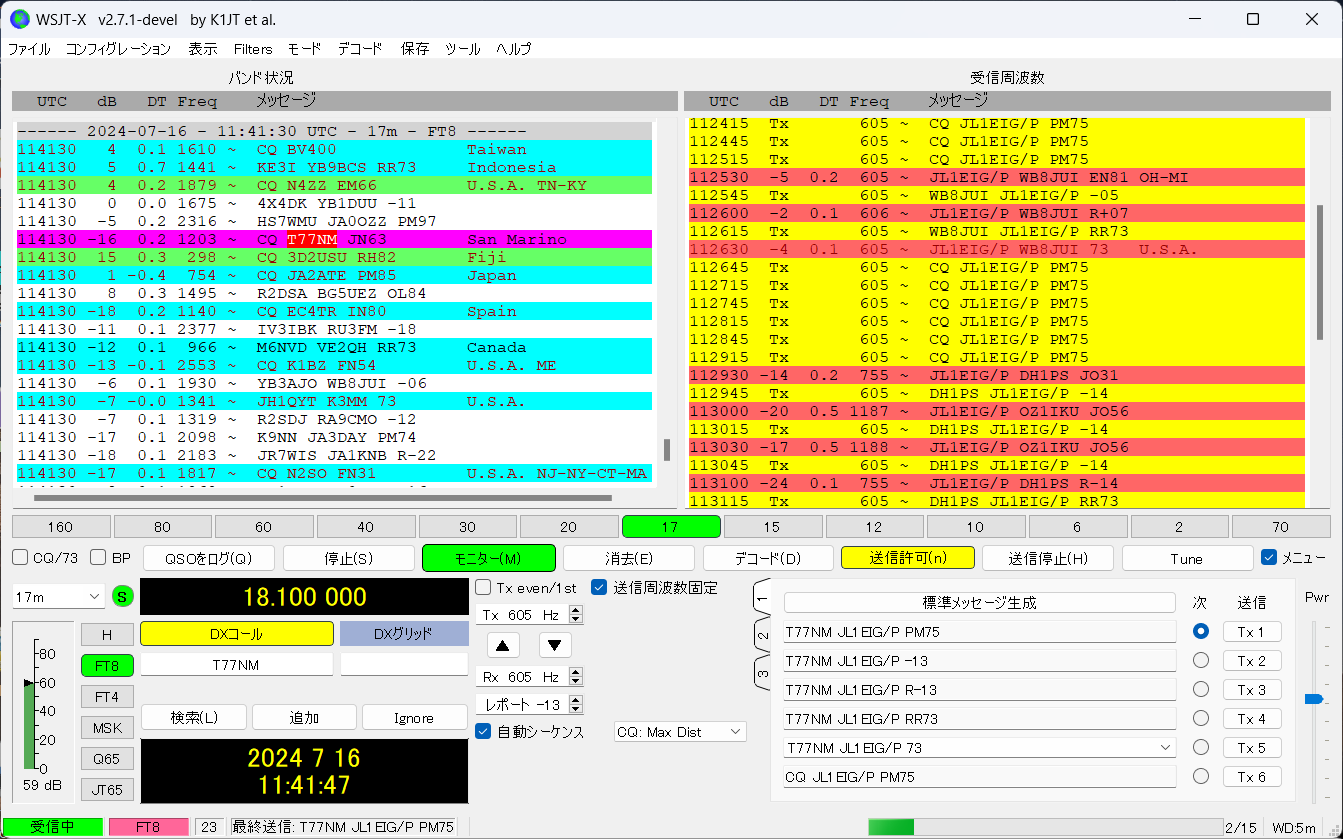Image resolution: width=1343 pixels, height=839 pixels.
Task: Click the 80 band button
Action: (162, 527)
